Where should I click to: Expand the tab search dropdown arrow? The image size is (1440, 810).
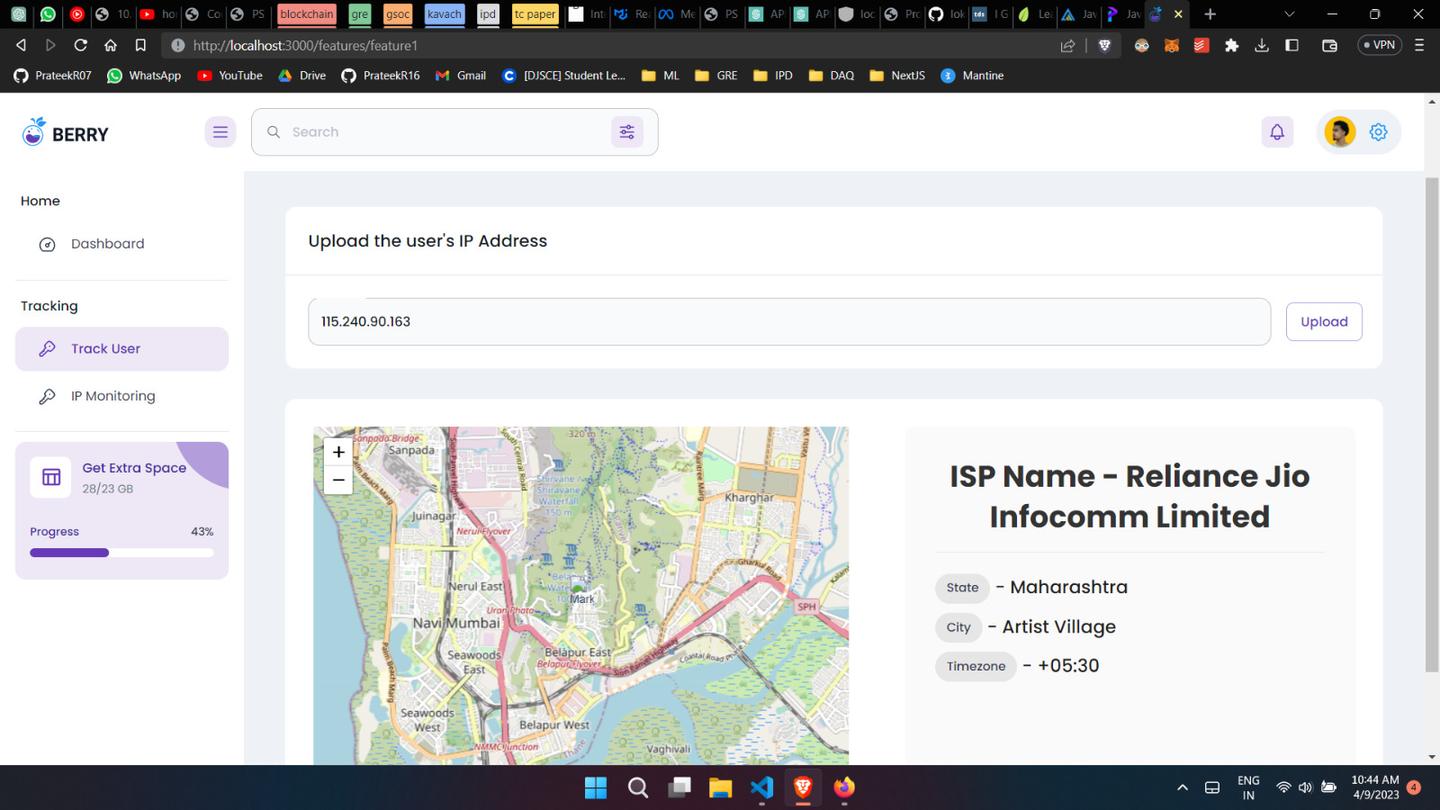click(x=1289, y=14)
